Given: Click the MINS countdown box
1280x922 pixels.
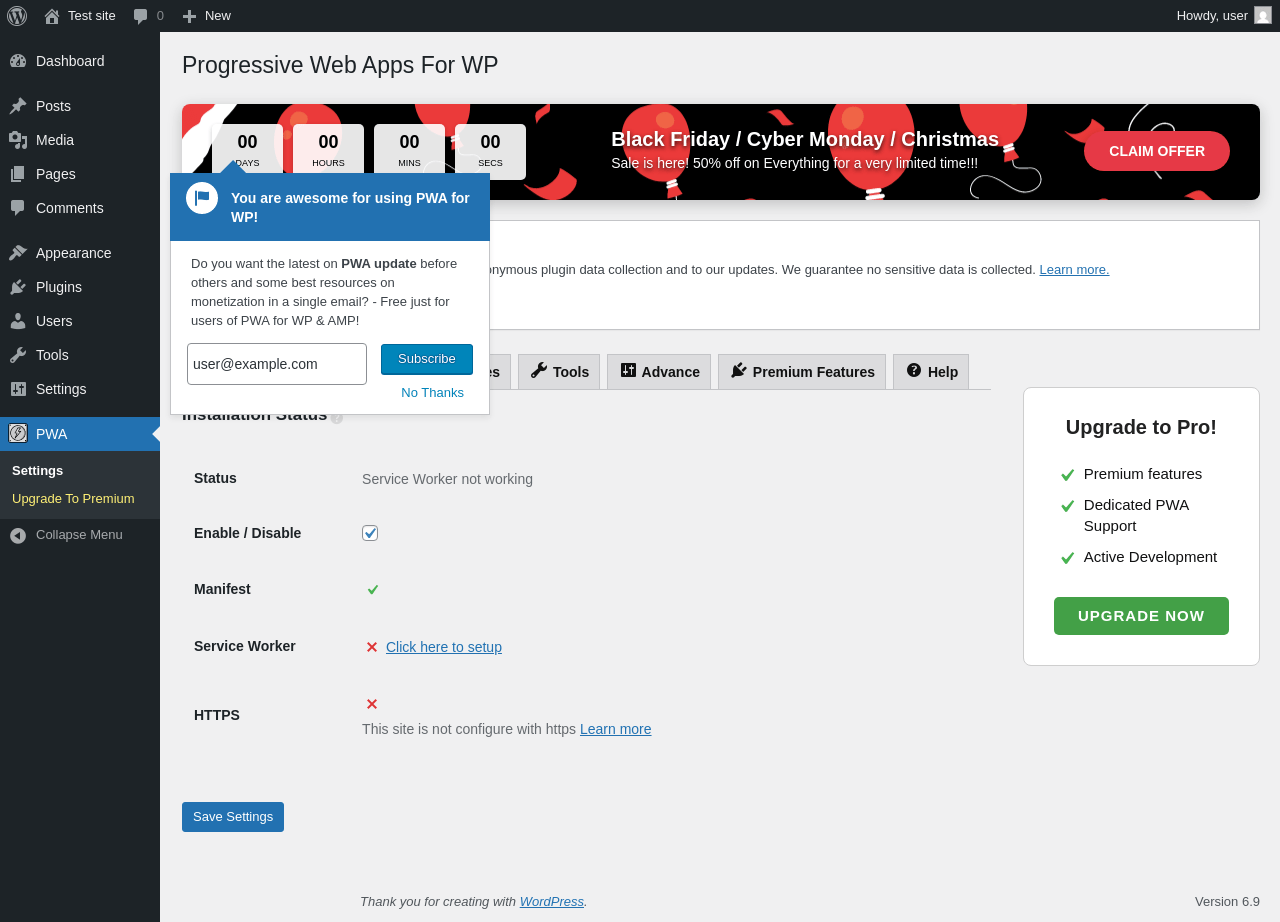Looking at the screenshot, I should pyautogui.click(x=409, y=152).
